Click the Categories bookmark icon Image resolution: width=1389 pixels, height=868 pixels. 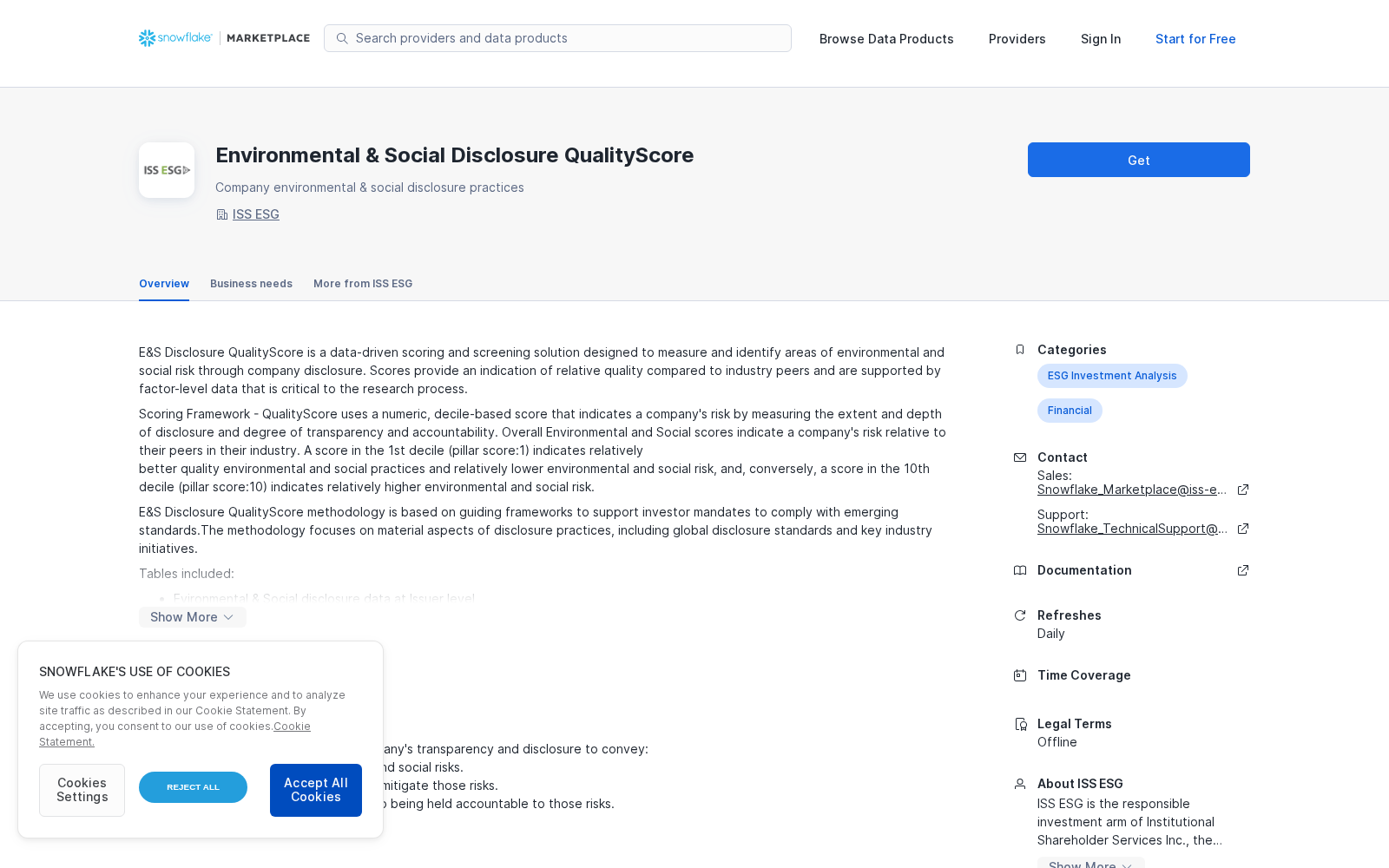coord(1020,350)
